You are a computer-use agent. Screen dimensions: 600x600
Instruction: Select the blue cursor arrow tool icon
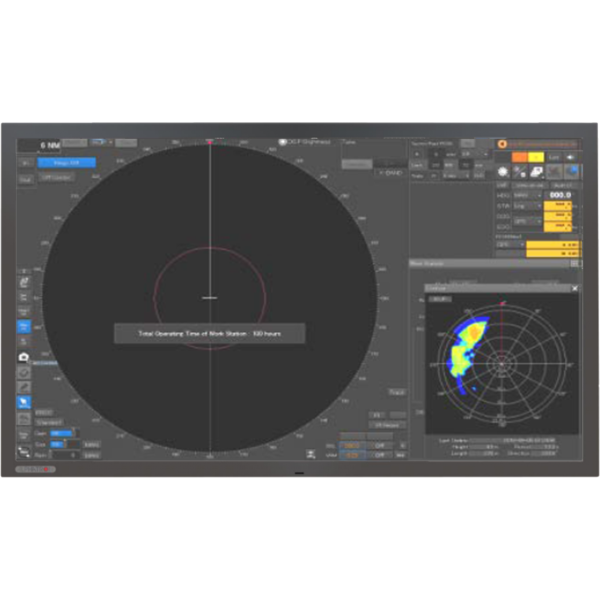(24, 402)
